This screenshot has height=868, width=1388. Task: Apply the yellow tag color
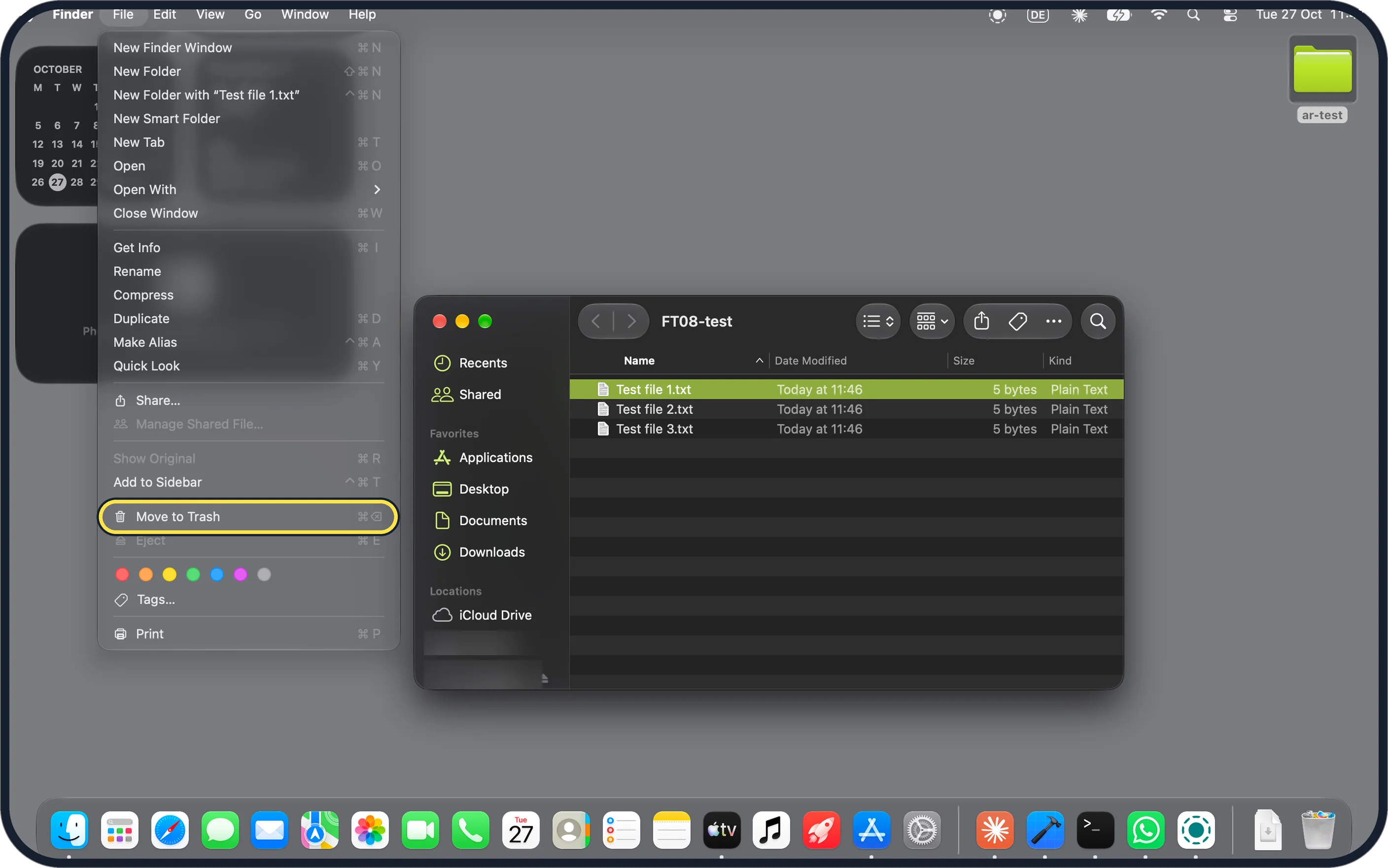coord(170,574)
